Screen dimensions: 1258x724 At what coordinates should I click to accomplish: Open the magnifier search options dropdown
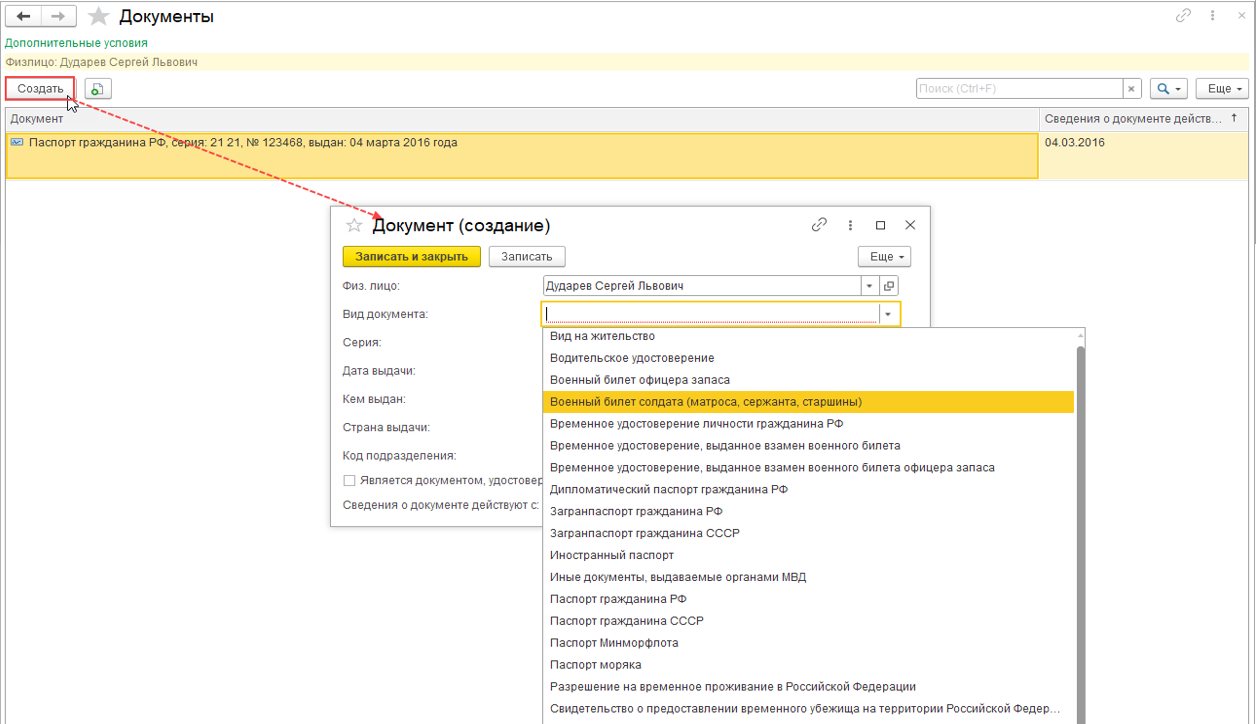click(1167, 89)
